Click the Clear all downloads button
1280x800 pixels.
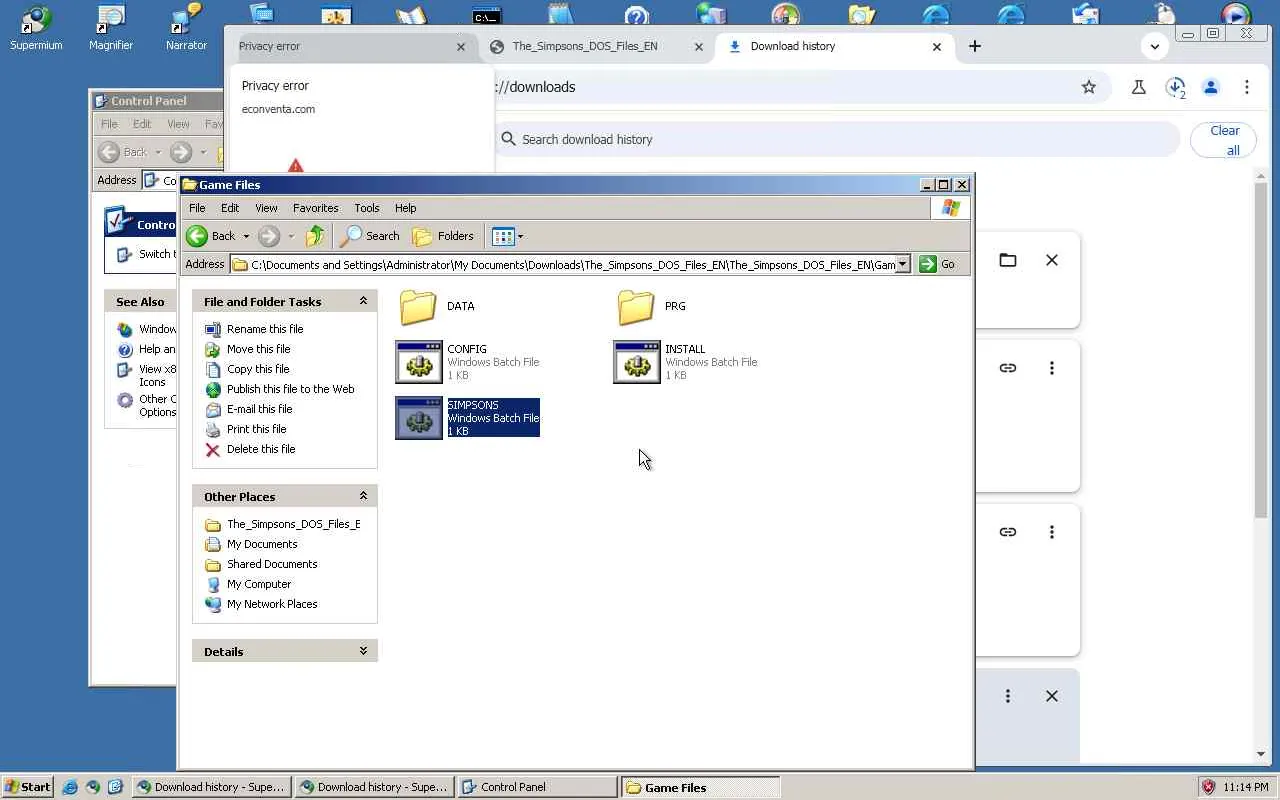point(1224,140)
